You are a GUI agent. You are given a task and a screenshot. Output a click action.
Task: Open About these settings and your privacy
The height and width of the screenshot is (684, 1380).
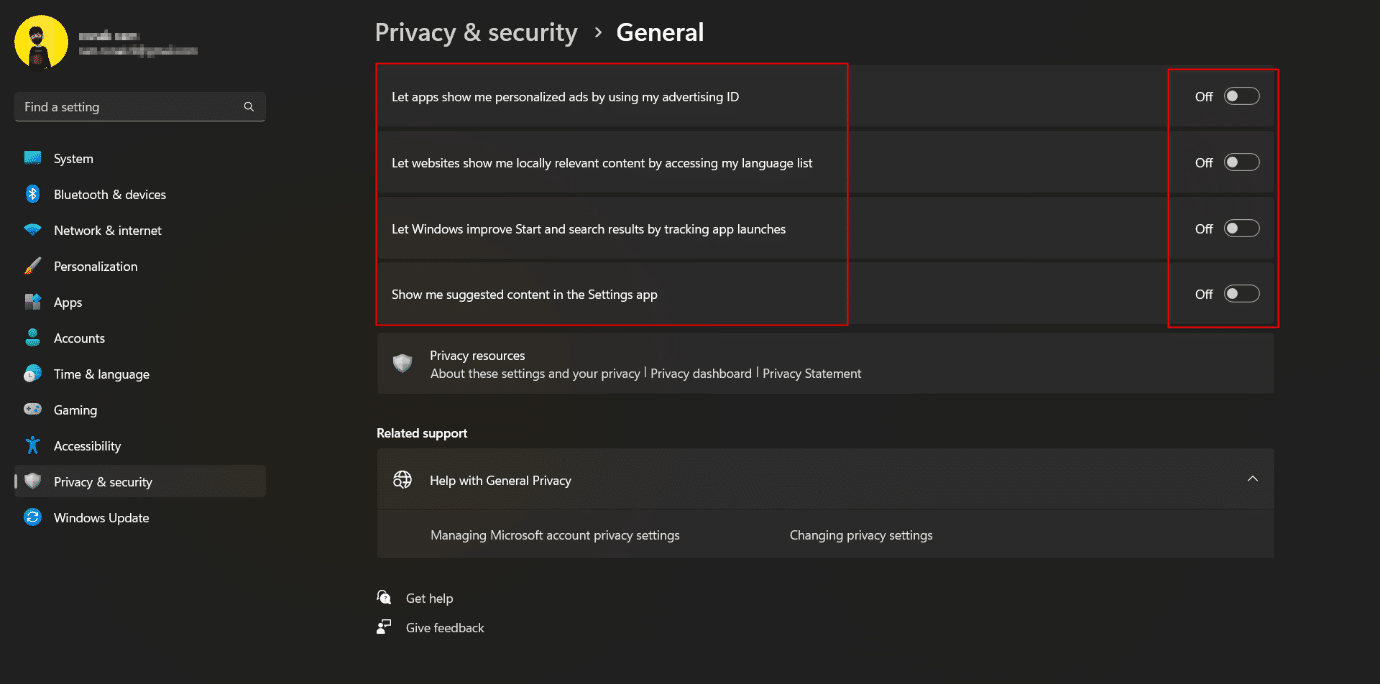pos(535,374)
